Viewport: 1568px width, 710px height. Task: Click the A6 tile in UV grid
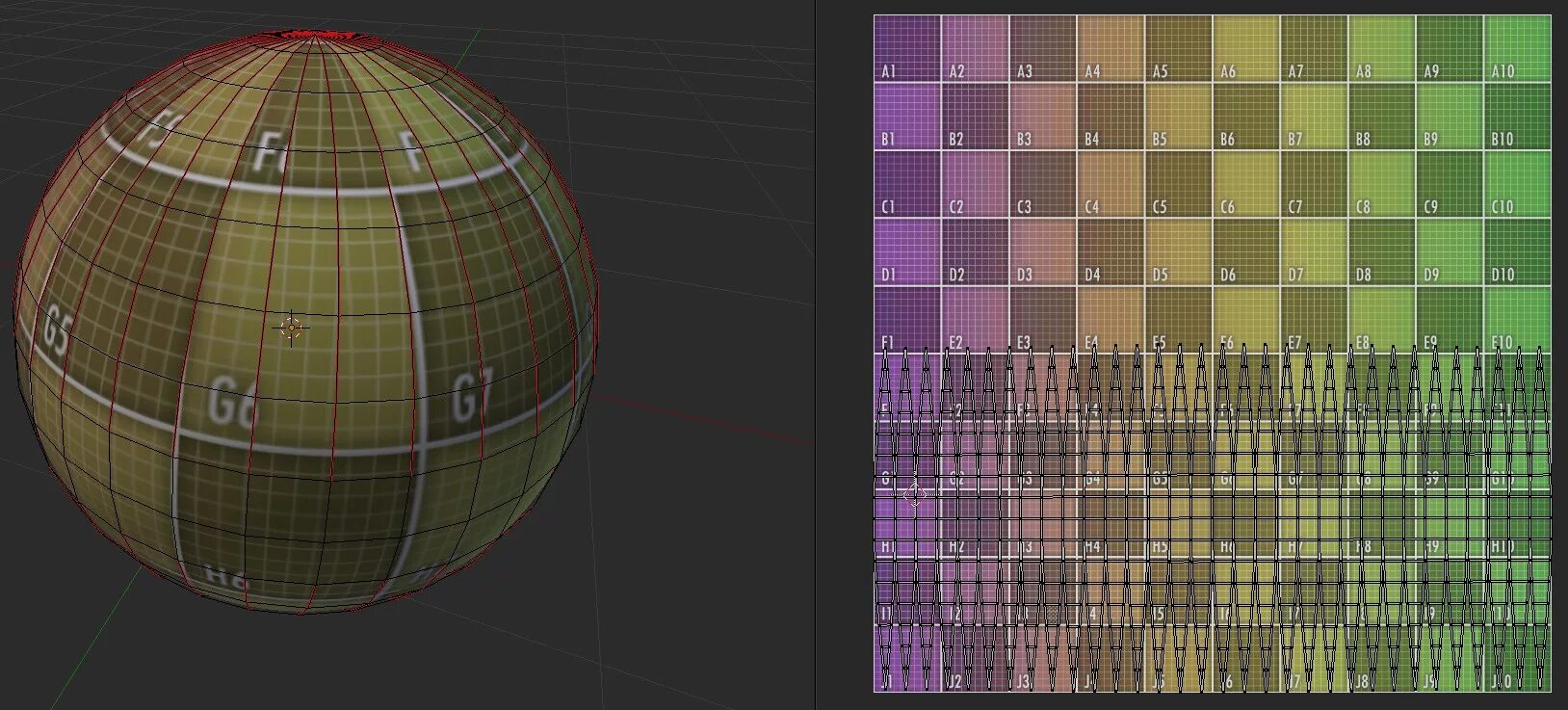tap(1246, 48)
